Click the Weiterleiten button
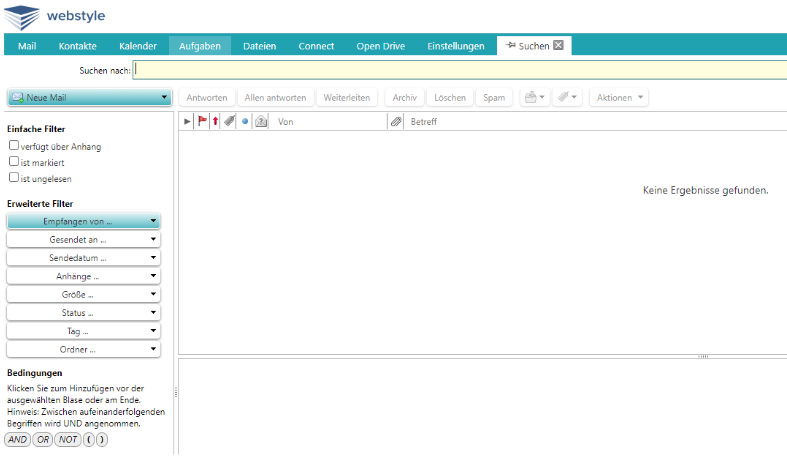This screenshot has width=787, height=457. click(x=346, y=97)
